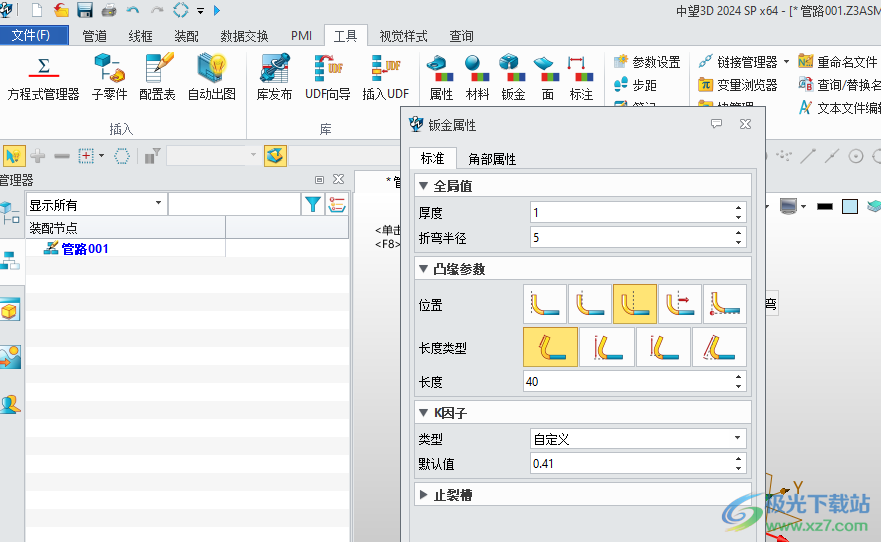Open the K因子 类型 dropdown (自定义)
881x542 pixels.
click(638, 439)
